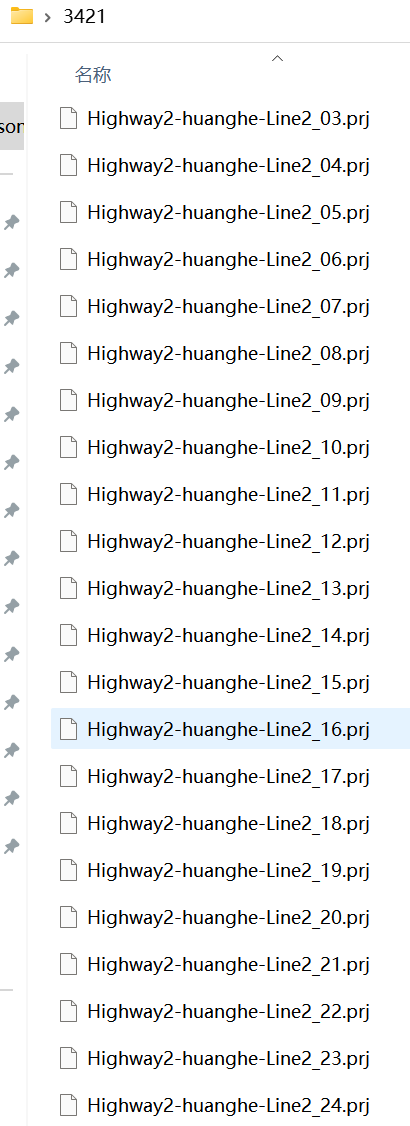Click the file icon of Highway2-huanghe-Line2_13.prj
The height and width of the screenshot is (1126, 410).
coord(68,589)
